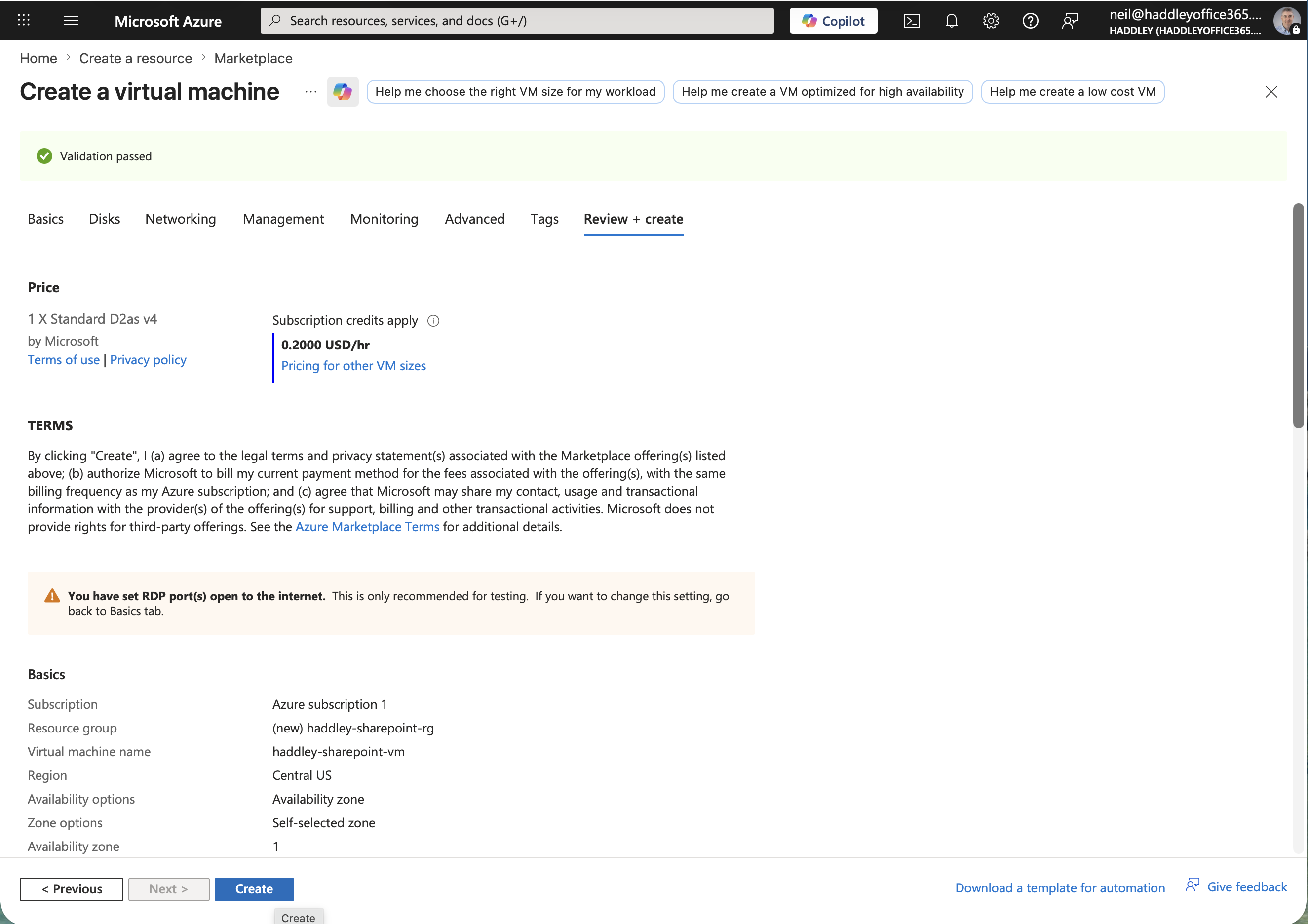Image resolution: width=1308 pixels, height=924 pixels.
Task: Click the account profile avatar
Action: (1286, 21)
